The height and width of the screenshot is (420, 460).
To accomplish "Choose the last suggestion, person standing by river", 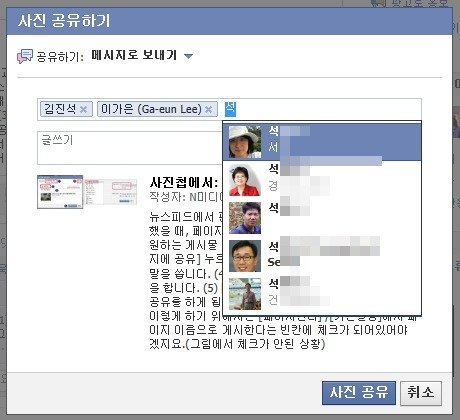I will tap(322, 294).
